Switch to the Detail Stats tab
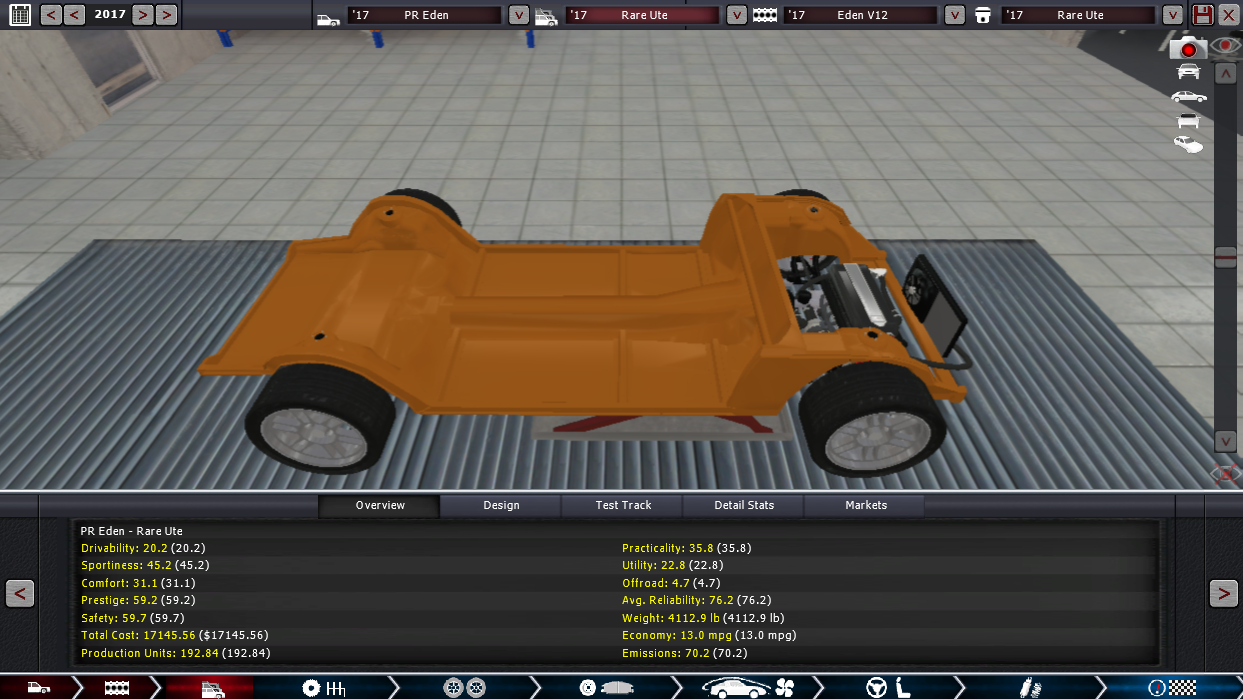This screenshot has width=1243, height=699. tap(744, 505)
